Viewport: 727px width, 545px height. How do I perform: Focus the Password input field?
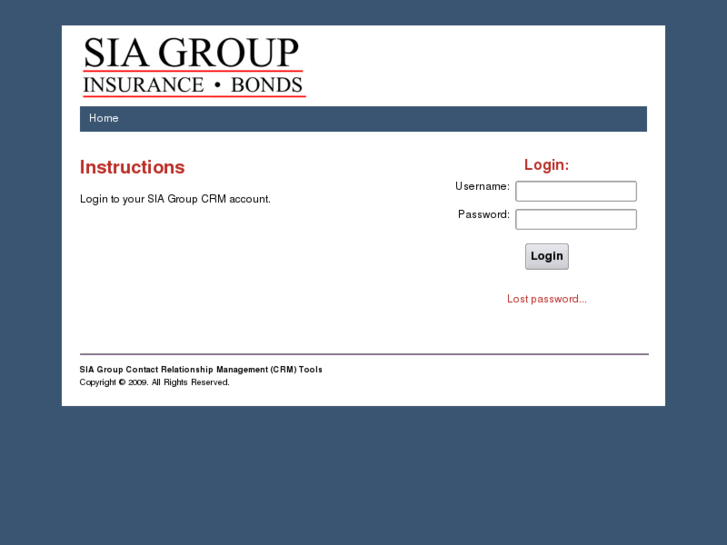[576, 219]
